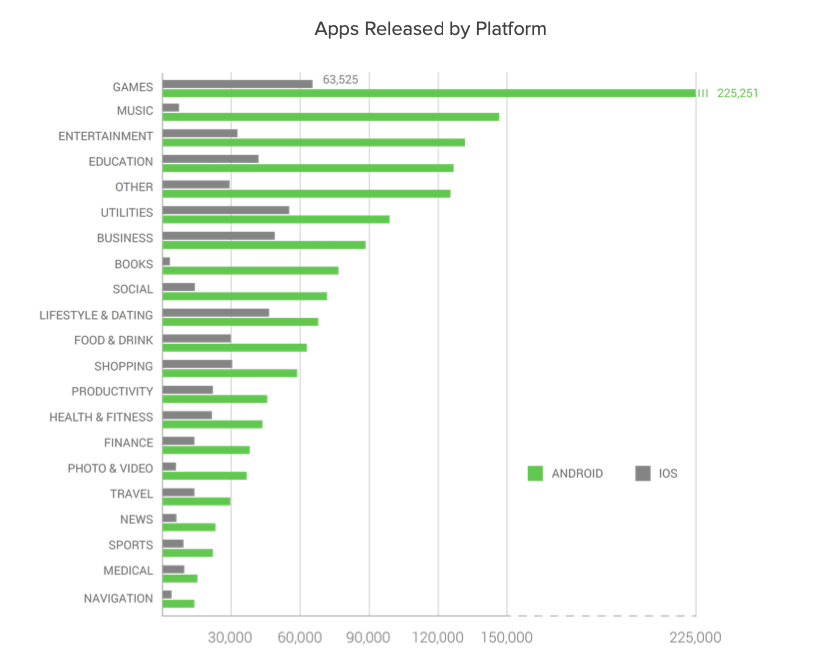Click the BUSINESS category label
Viewport: 831px width, 656px height.
coord(125,238)
